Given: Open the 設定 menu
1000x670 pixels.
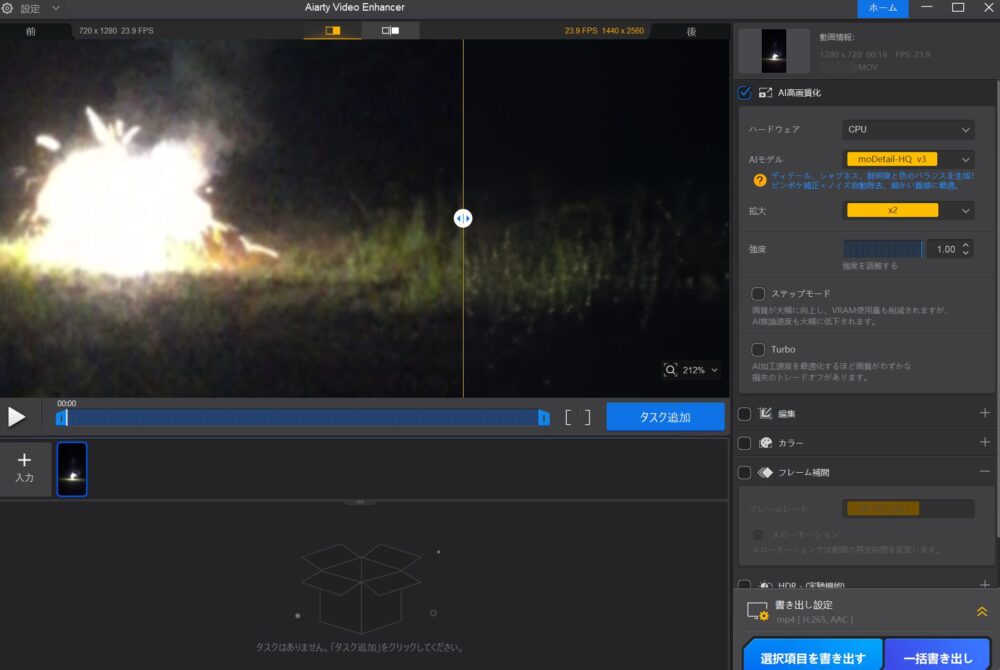Looking at the screenshot, I should (31, 8).
